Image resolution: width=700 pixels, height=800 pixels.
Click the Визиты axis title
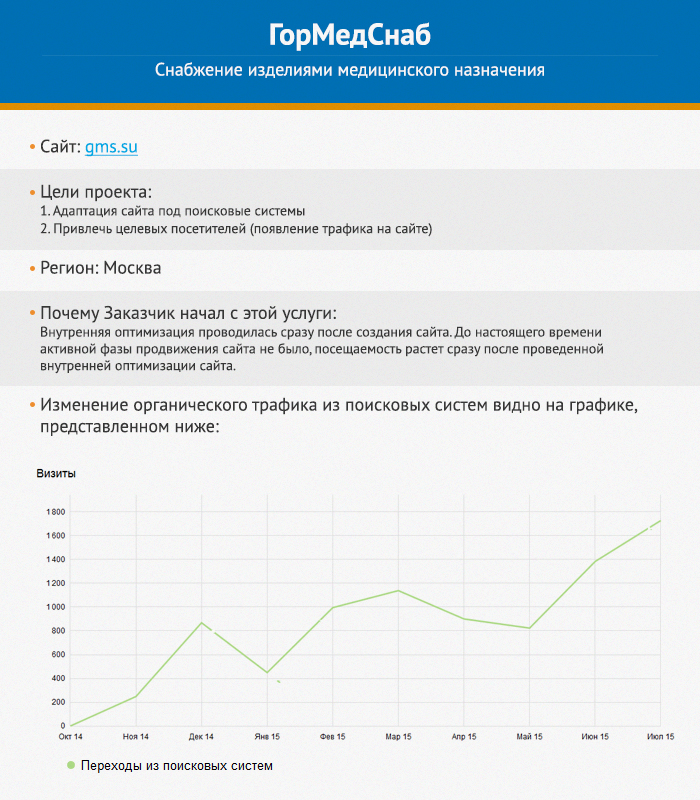coord(56,473)
